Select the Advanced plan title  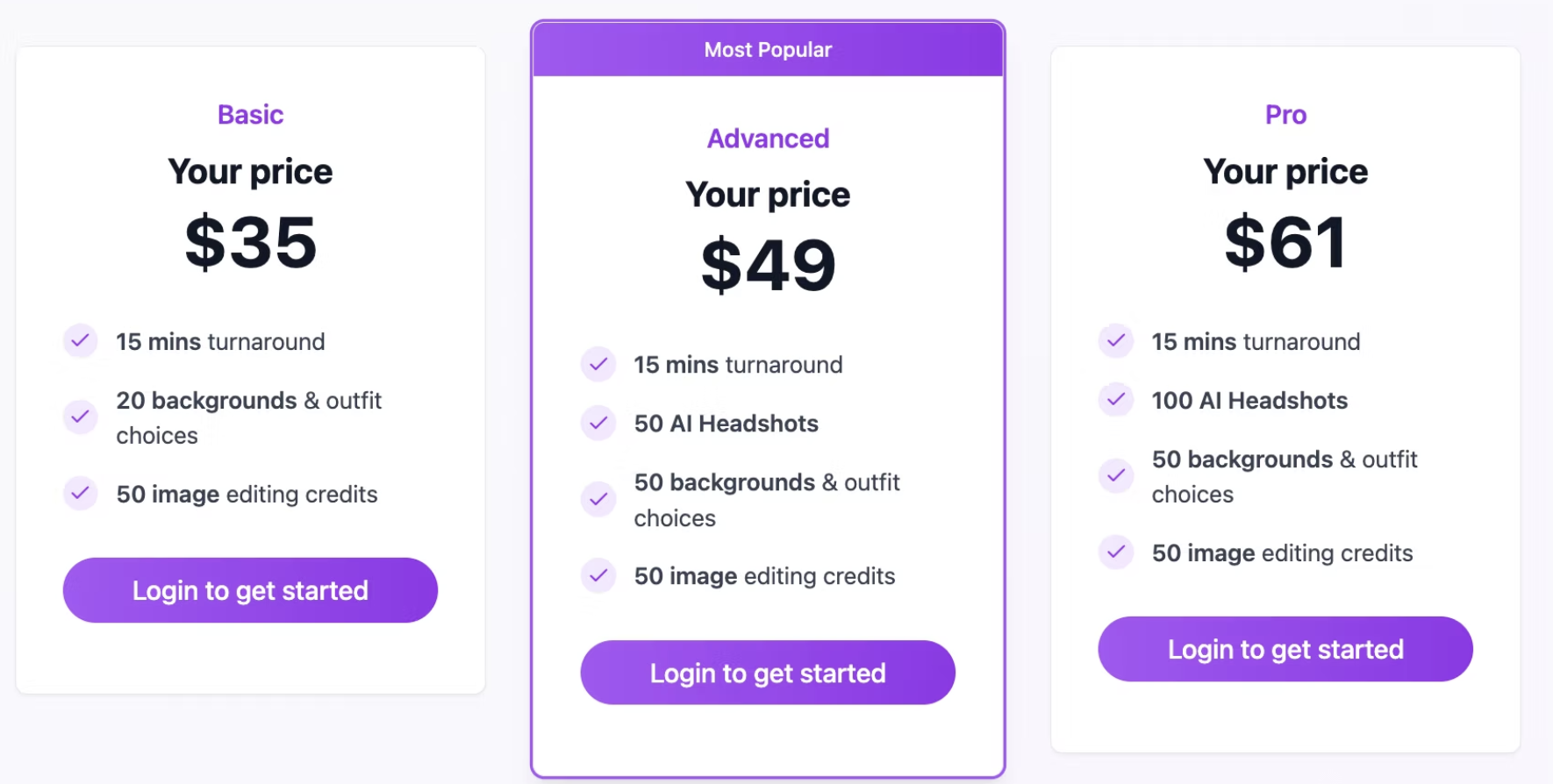tap(767, 138)
